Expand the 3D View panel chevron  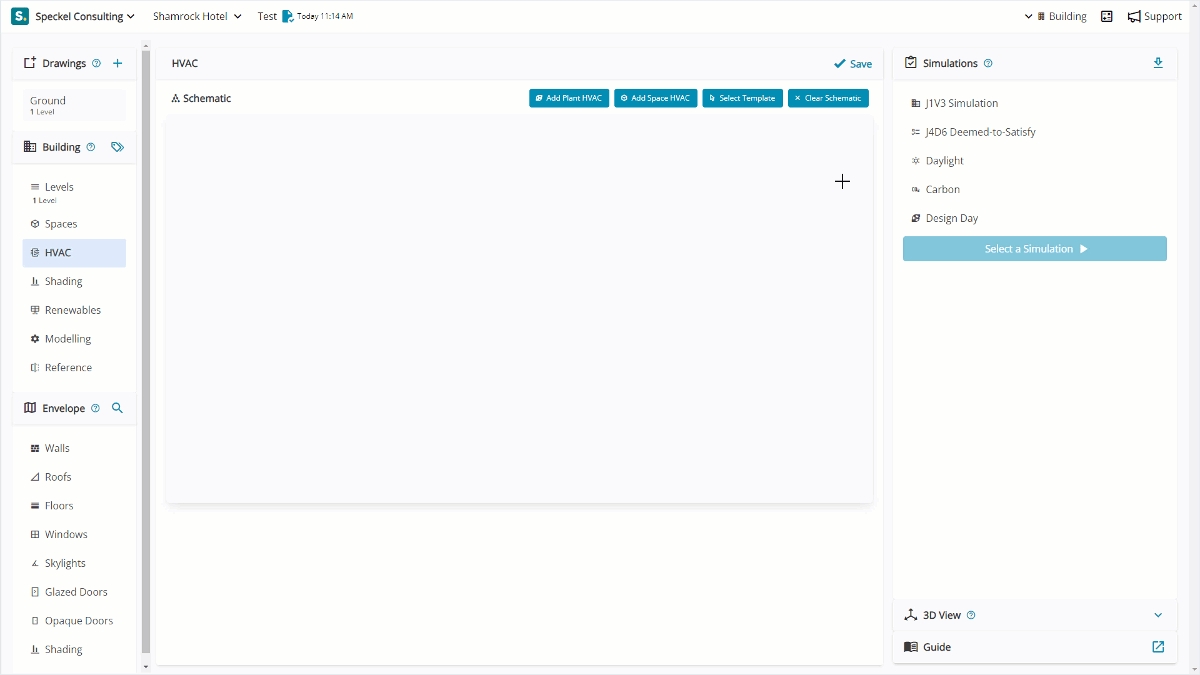click(1158, 615)
